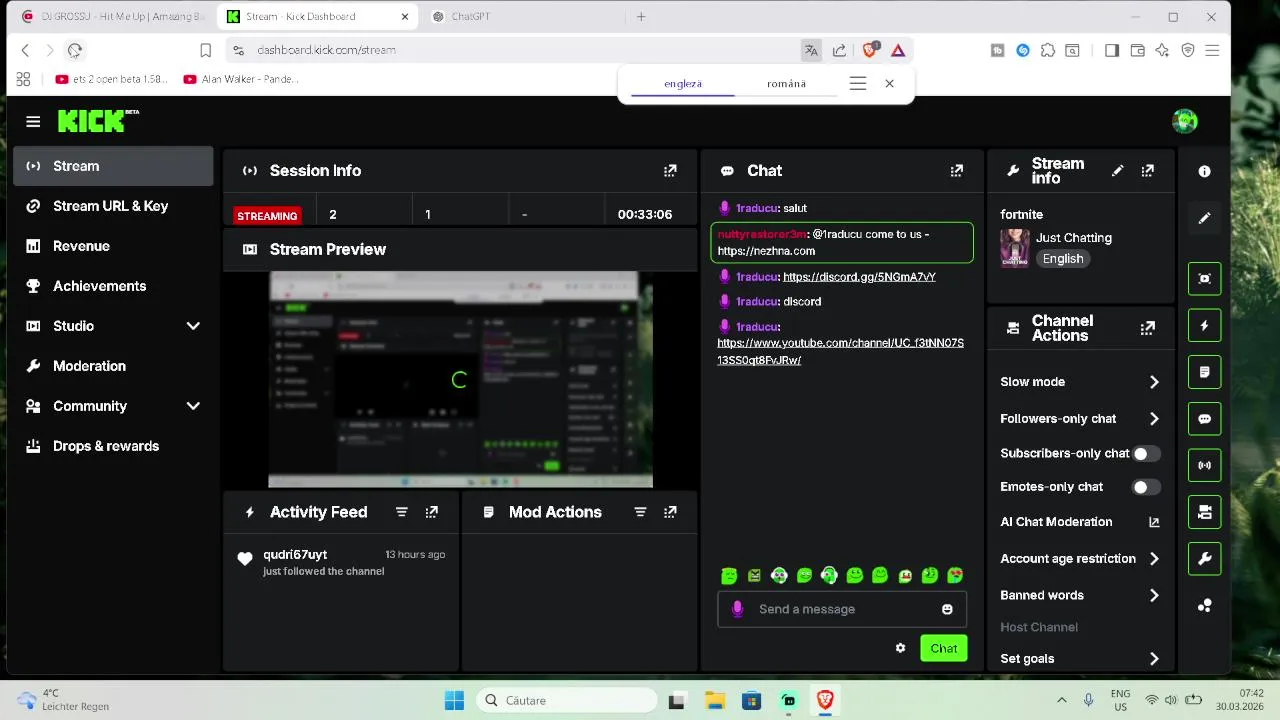Pop out the Session Info panel
Screen dimensions: 1280x720
670,171
